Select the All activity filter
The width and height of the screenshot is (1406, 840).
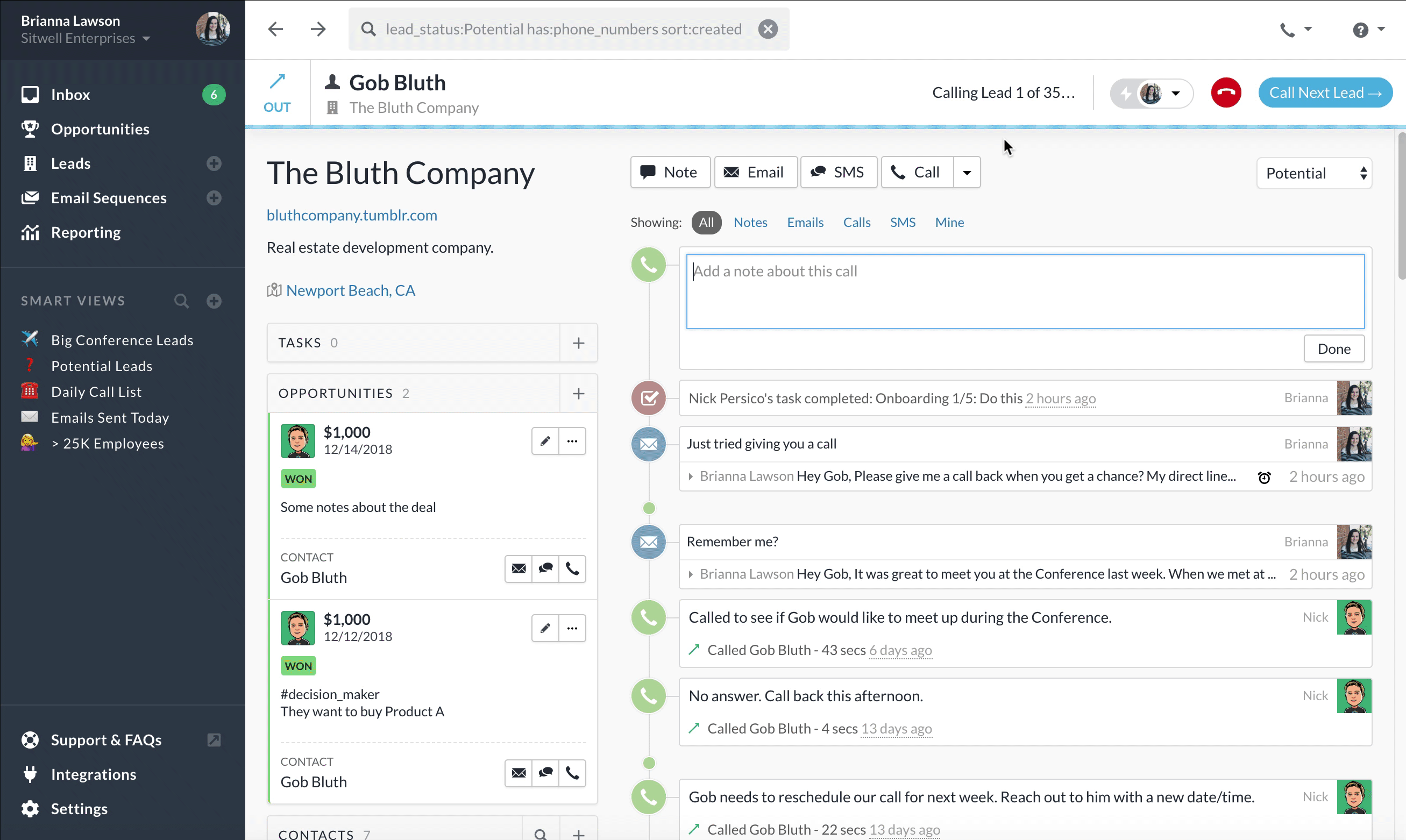coord(706,223)
